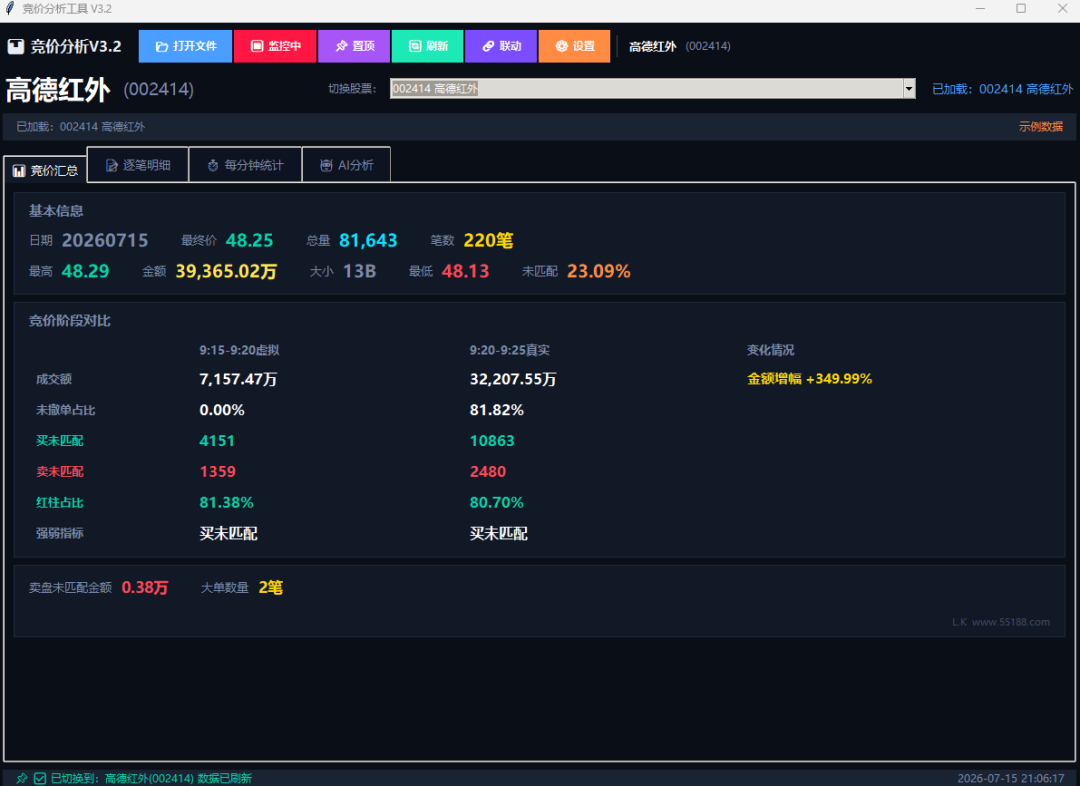Maximize the window
This screenshot has height=786, width=1080.
tap(1021, 8)
